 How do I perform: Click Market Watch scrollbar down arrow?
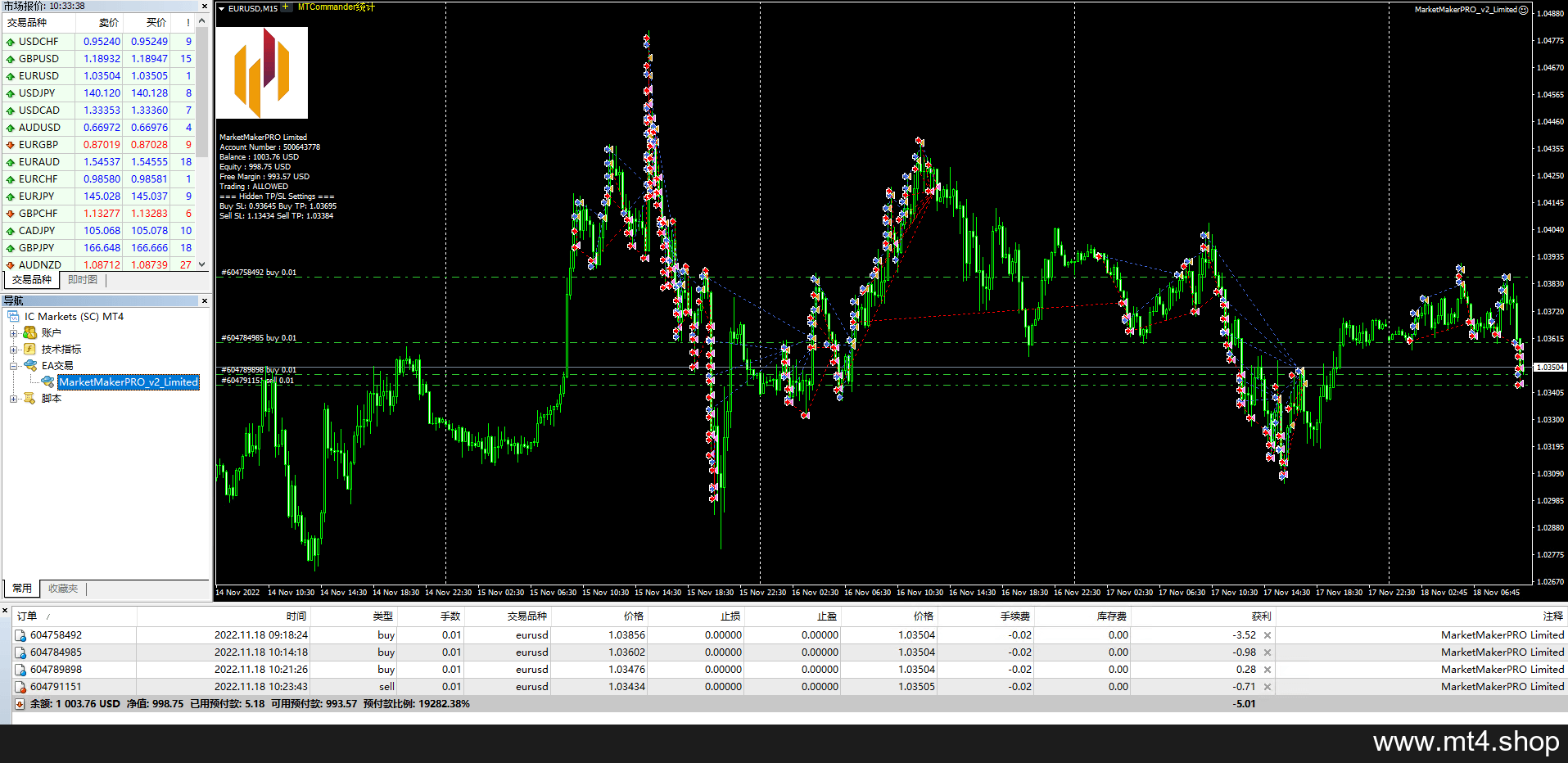[202, 264]
